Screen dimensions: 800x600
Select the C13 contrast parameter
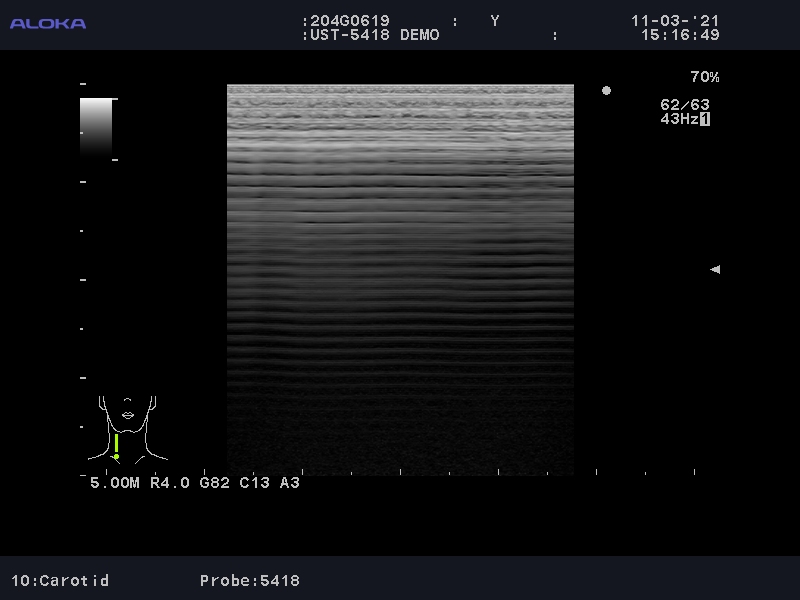255,483
